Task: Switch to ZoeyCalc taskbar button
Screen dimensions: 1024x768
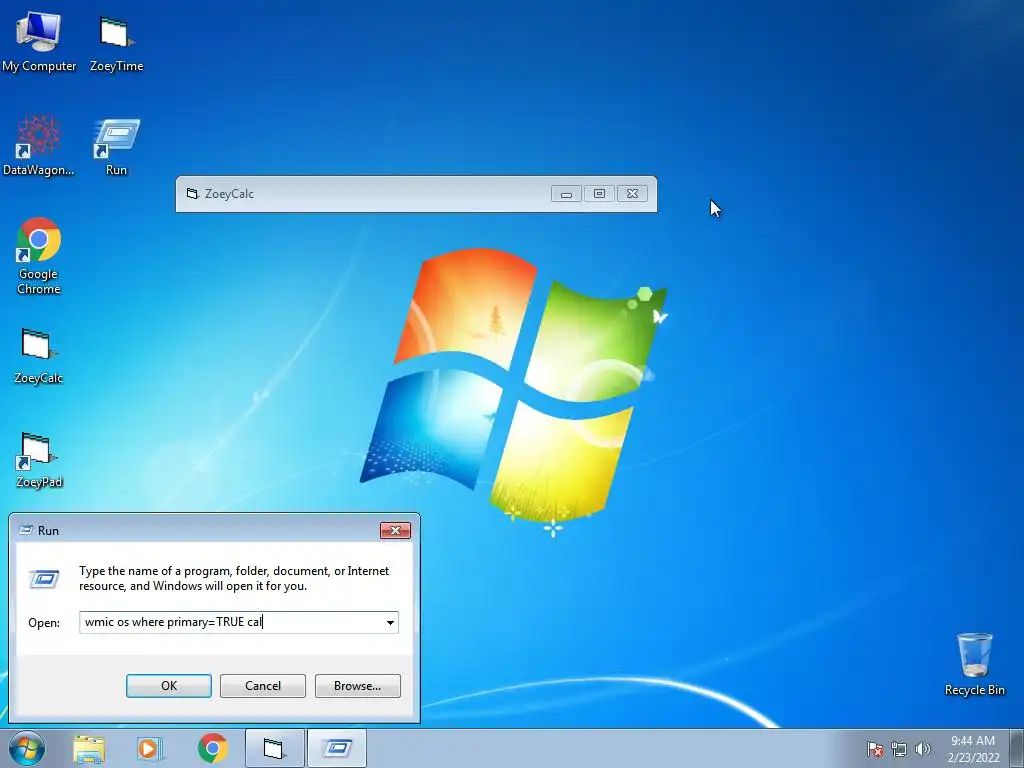Action: [x=274, y=748]
